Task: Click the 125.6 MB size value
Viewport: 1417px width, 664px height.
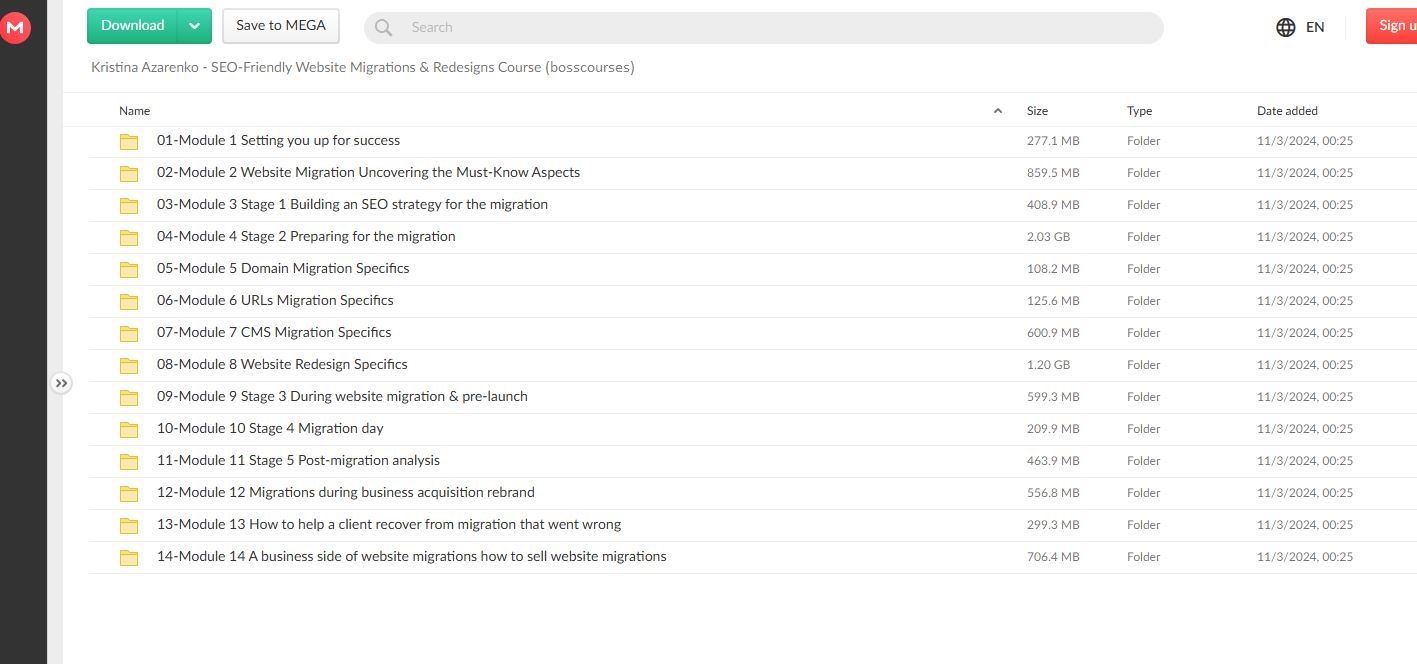Action: pyautogui.click(x=1053, y=301)
